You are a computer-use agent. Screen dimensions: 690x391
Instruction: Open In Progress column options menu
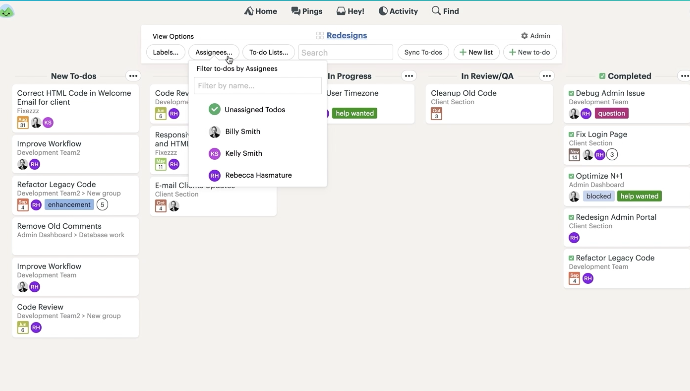pyautogui.click(x=409, y=76)
